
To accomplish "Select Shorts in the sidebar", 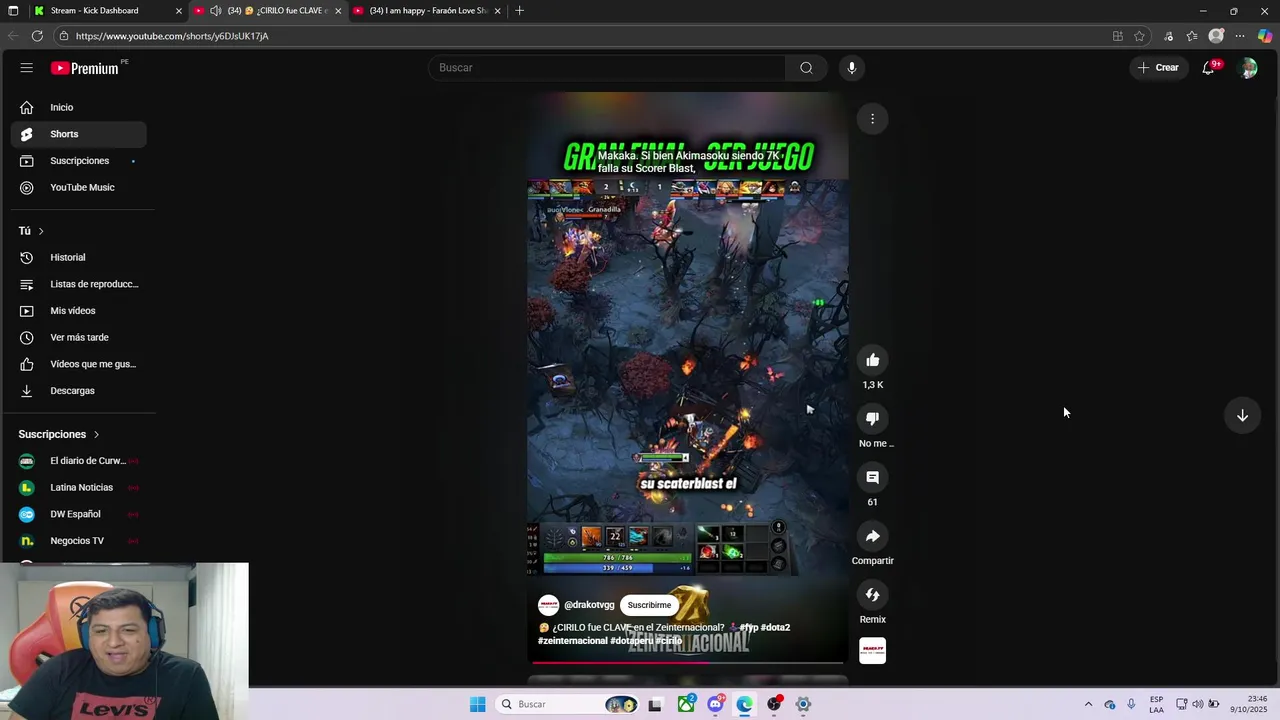I will (79, 134).
